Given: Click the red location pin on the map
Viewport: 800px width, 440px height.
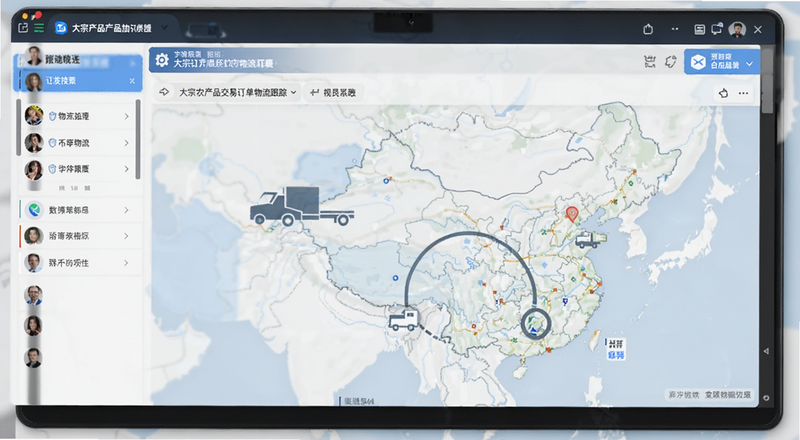Looking at the screenshot, I should (572, 214).
